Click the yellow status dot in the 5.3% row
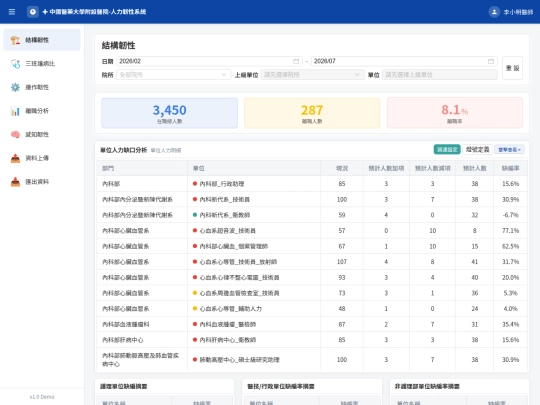 tap(195, 293)
